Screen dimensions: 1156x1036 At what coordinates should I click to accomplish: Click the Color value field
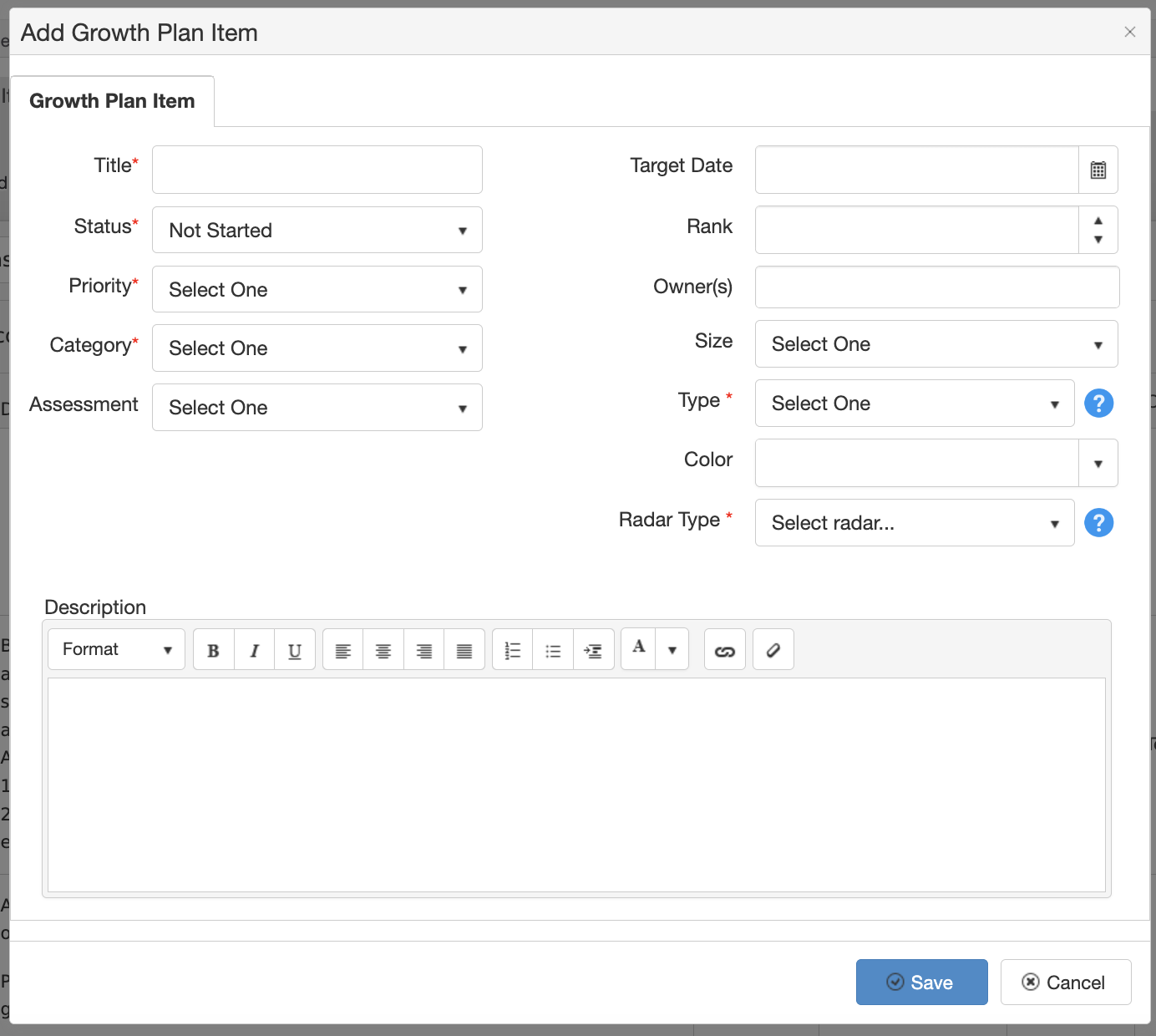click(917, 464)
